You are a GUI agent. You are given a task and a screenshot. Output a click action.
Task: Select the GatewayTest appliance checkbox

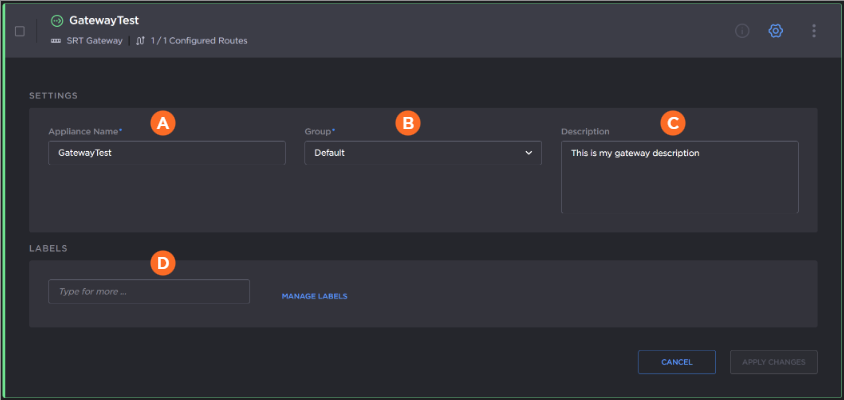point(20,31)
